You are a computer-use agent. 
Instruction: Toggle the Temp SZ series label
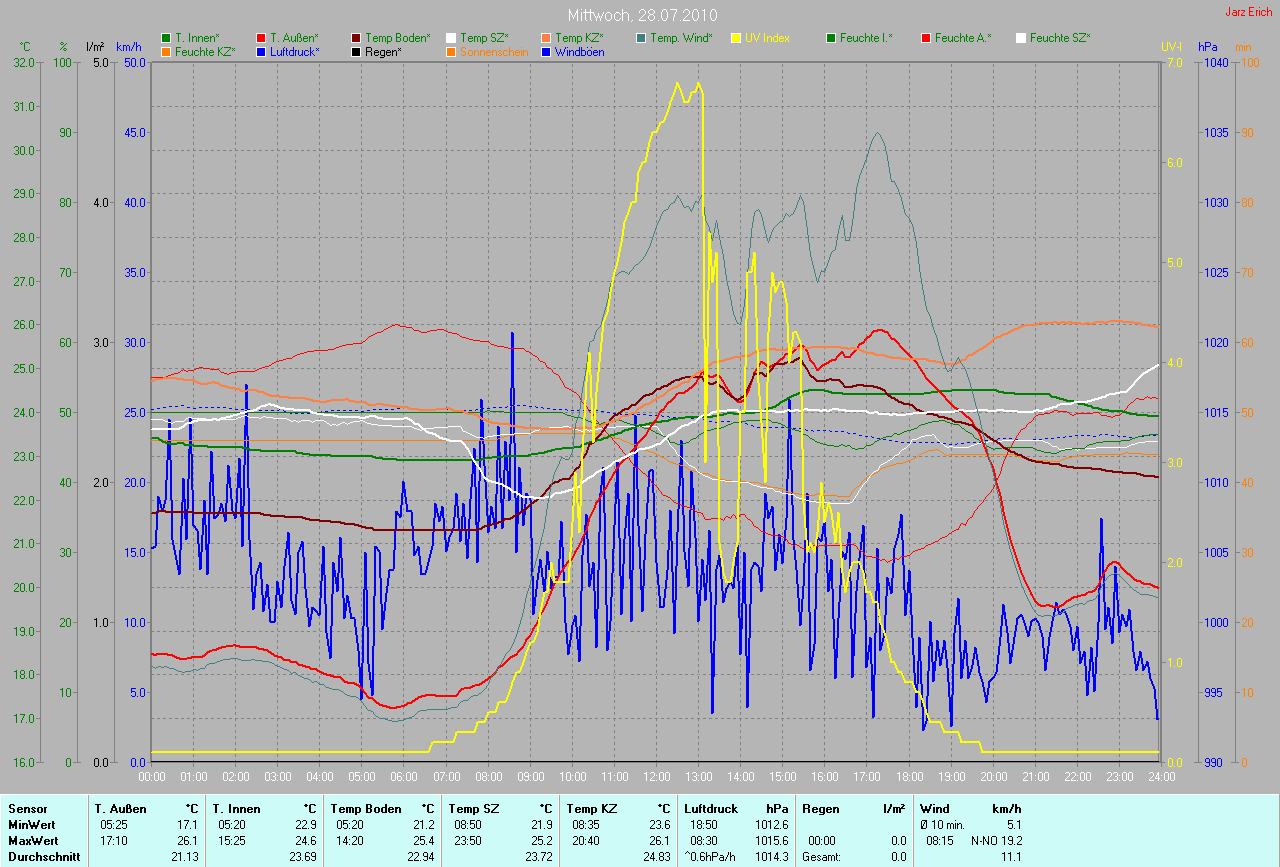point(484,38)
